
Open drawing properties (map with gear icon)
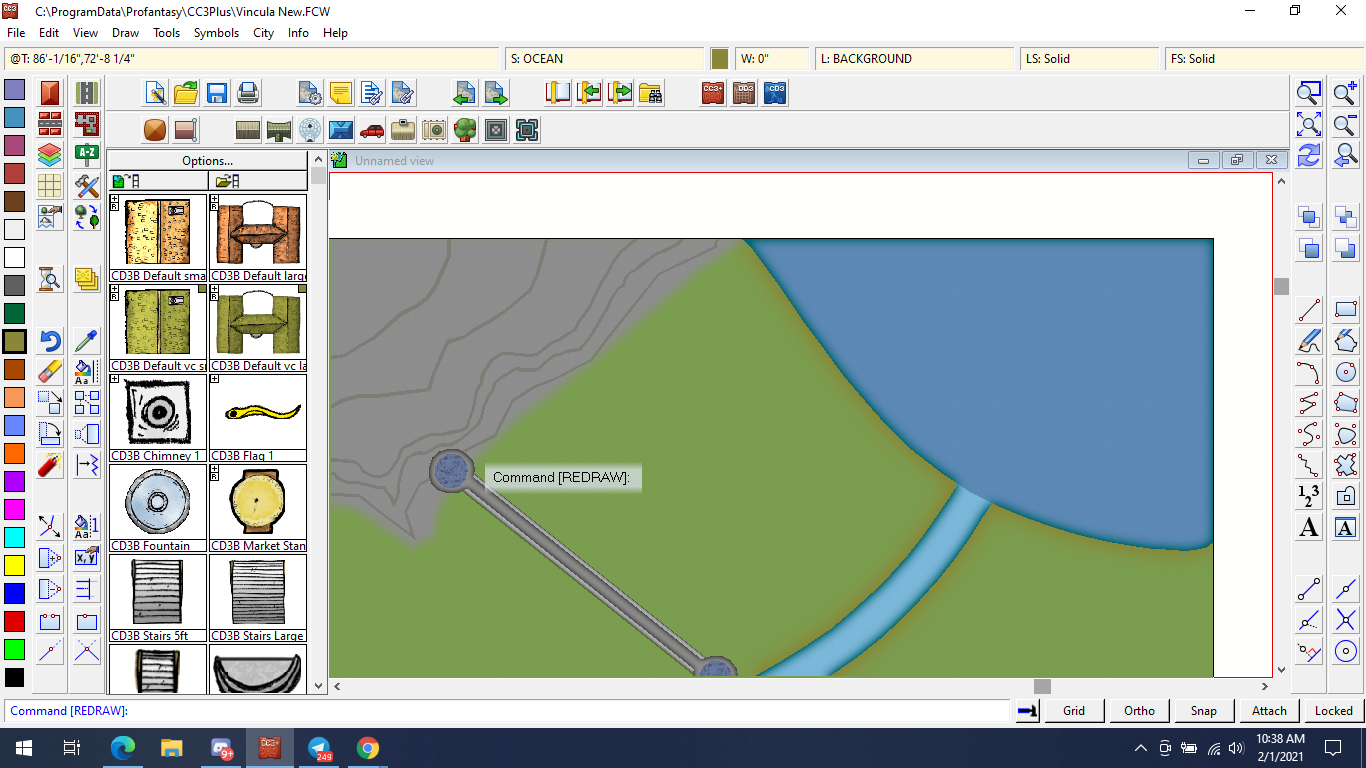point(310,94)
